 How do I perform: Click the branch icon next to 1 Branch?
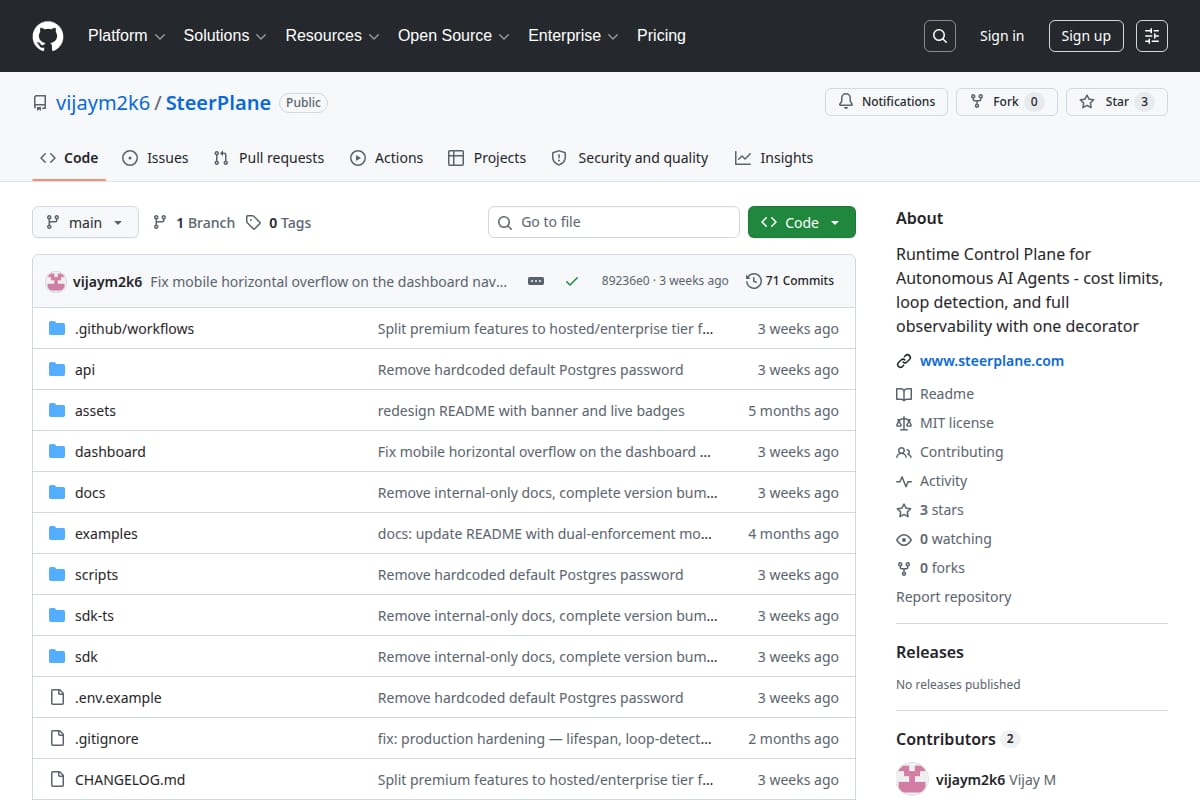160,222
